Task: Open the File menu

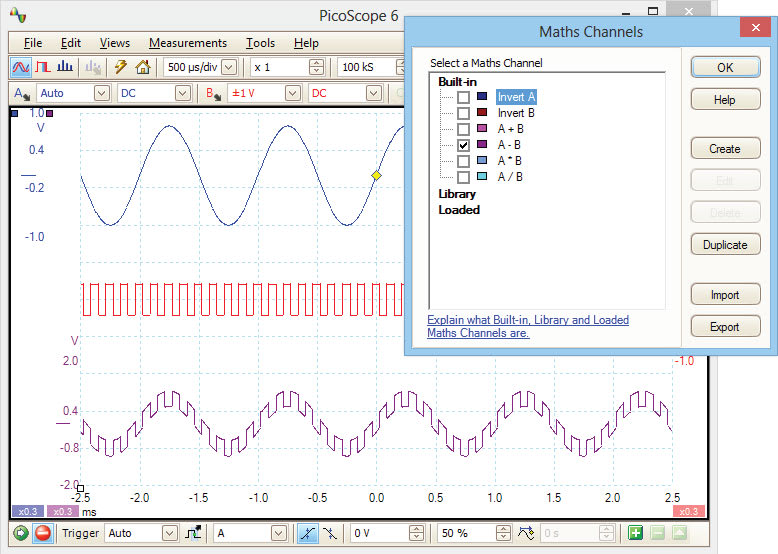Action: (33, 43)
